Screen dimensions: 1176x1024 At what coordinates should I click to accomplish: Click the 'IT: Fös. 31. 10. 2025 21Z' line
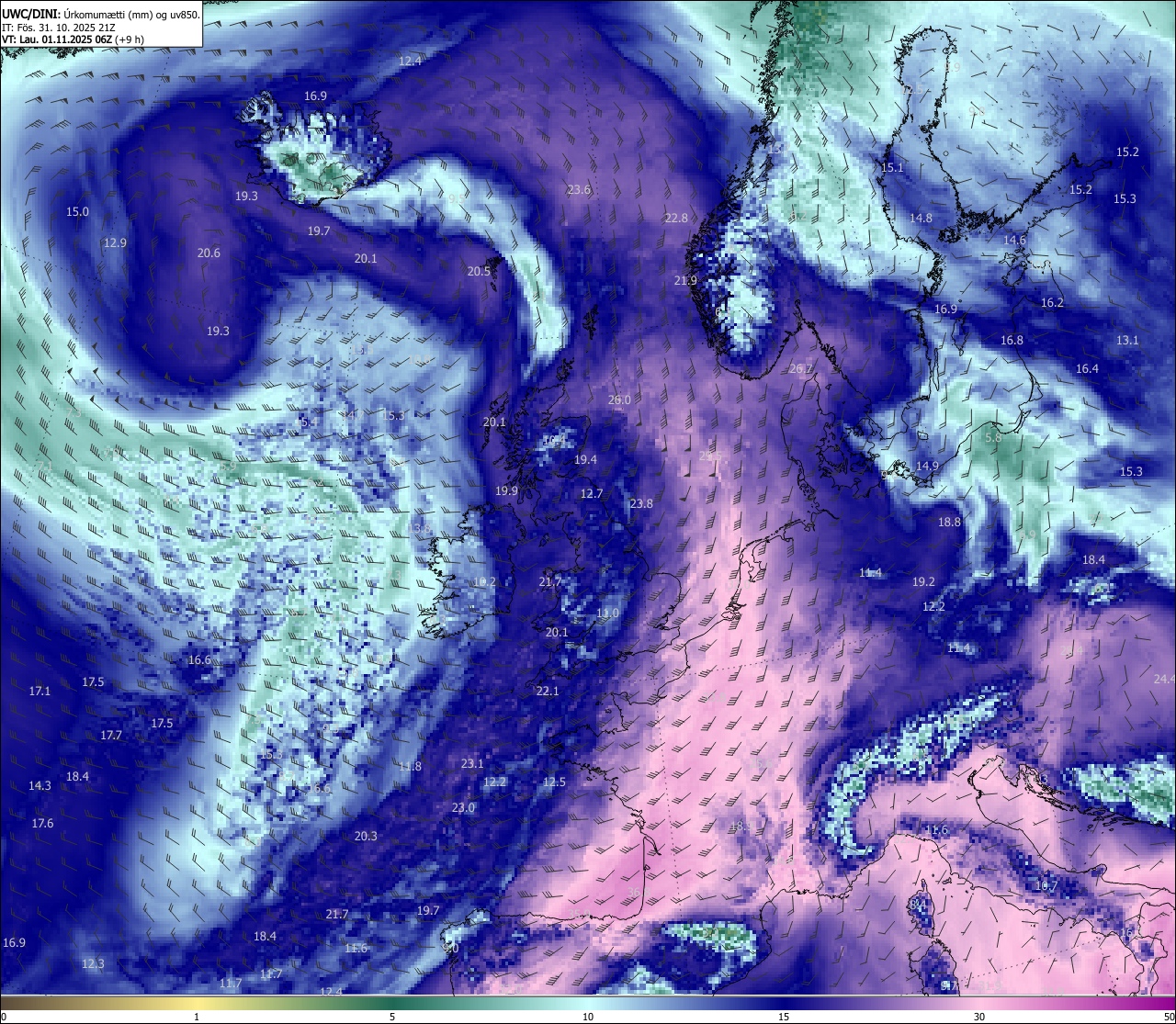61,28
